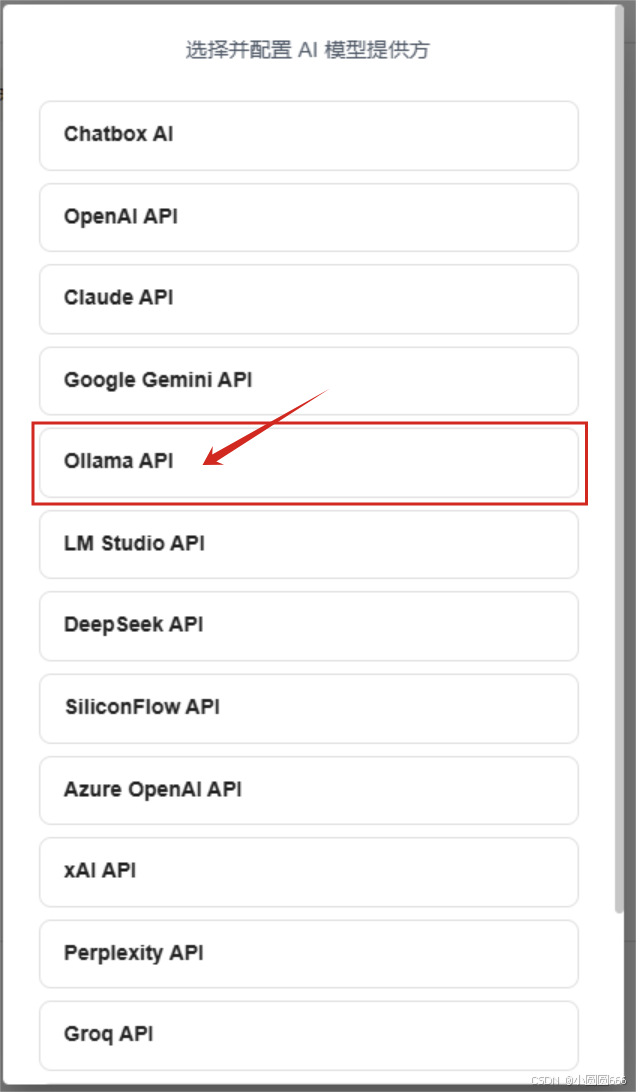The height and width of the screenshot is (1092, 636).
Task: Choose SiliconFlow API from the list
Action: tap(309, 708)
